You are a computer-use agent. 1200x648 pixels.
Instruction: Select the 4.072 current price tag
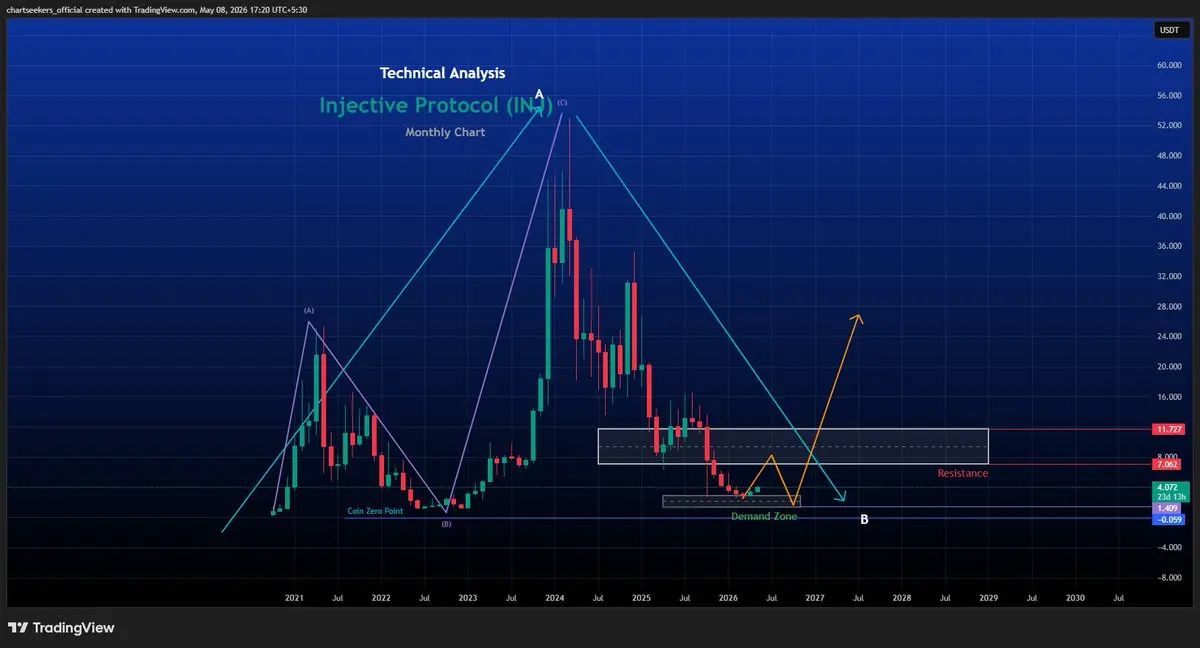1166,487
